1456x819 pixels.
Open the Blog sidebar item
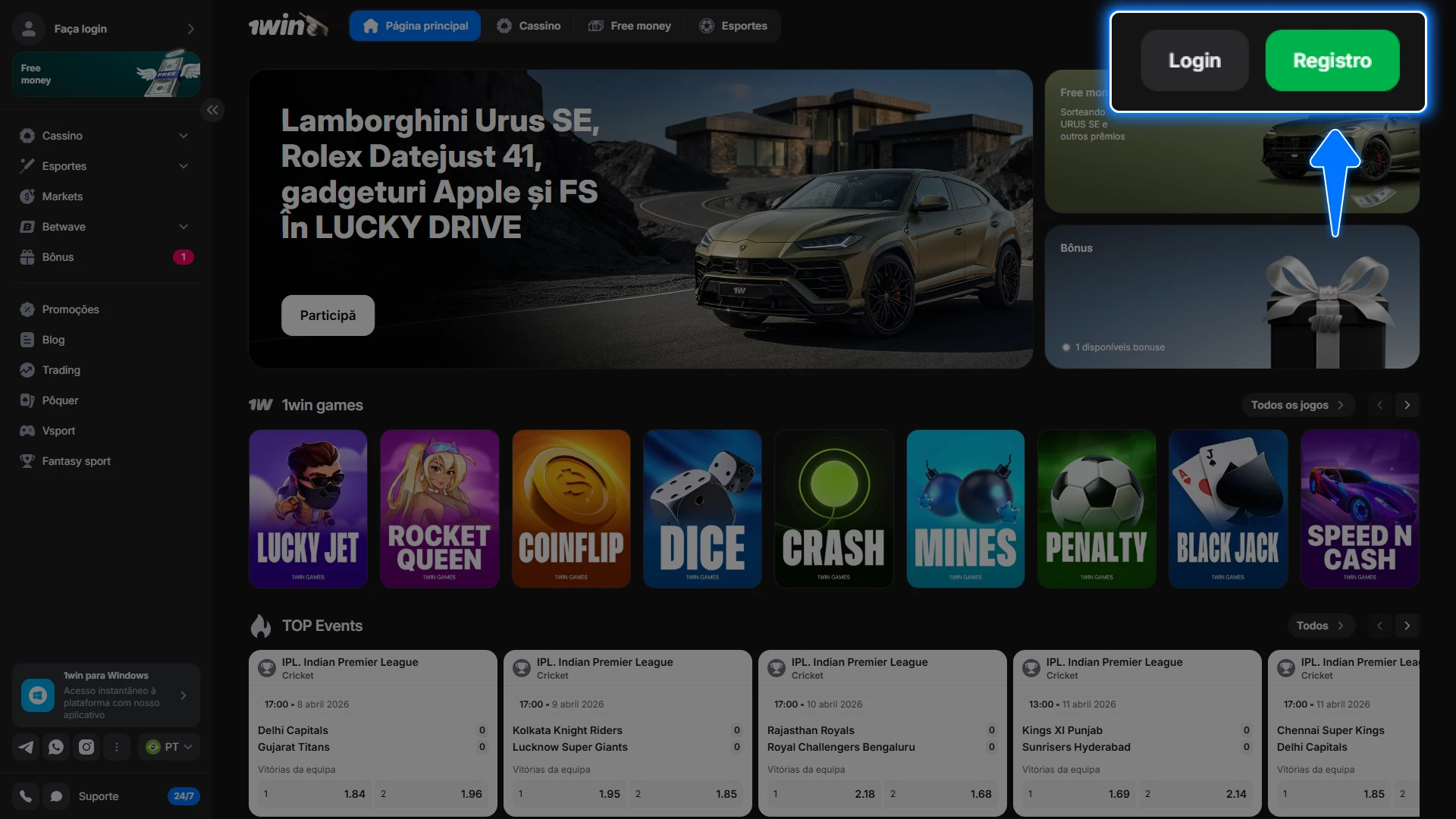(106, 340)
